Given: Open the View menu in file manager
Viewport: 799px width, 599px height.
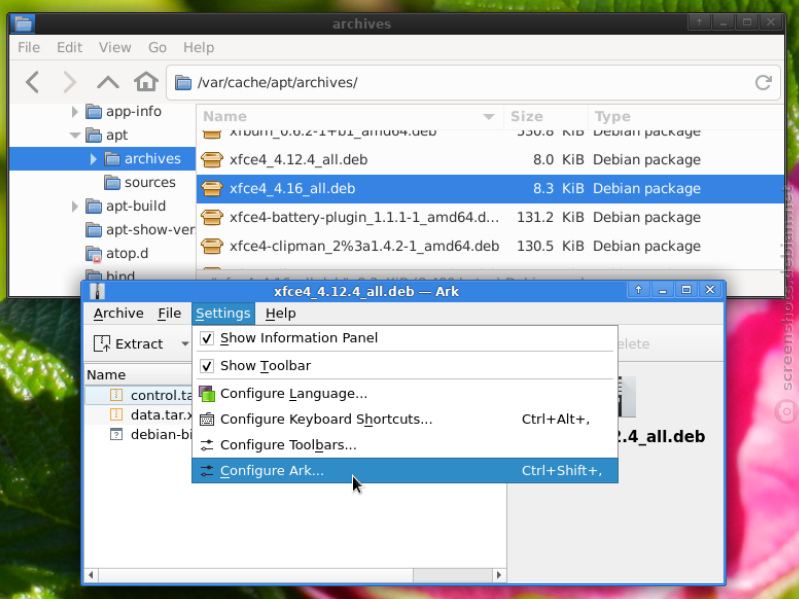Looking at the screenshot, I should tap(115, 47).
